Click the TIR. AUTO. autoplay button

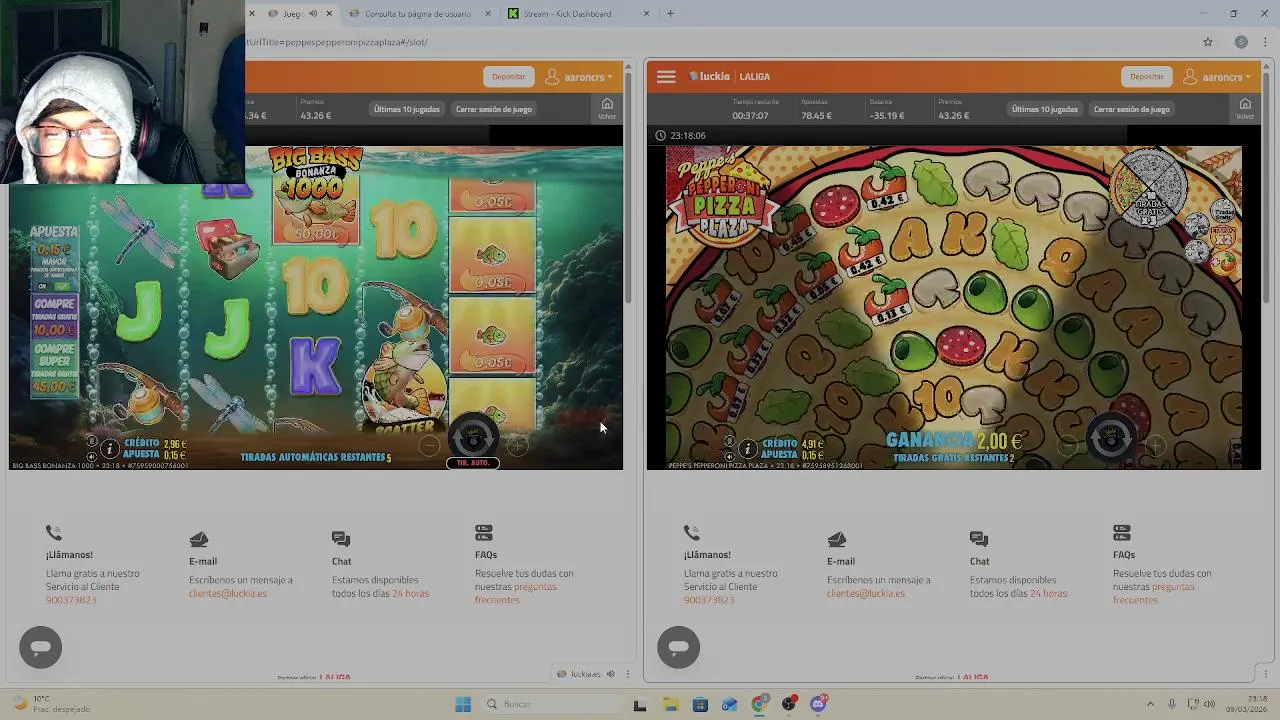click(x=472, y=463)
